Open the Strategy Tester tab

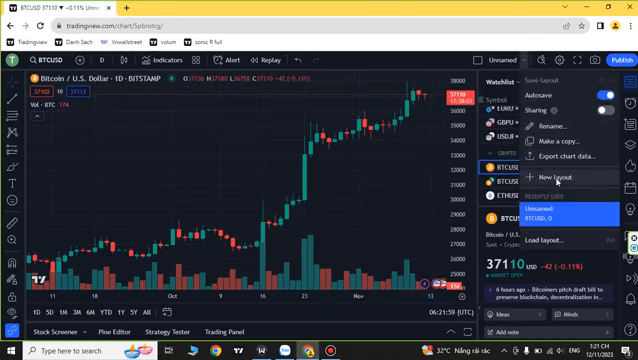point(167,332)
